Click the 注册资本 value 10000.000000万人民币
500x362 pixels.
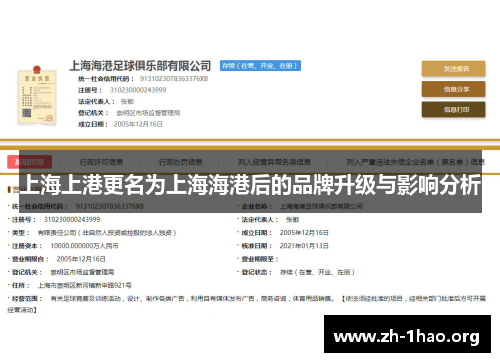[84, 246]
